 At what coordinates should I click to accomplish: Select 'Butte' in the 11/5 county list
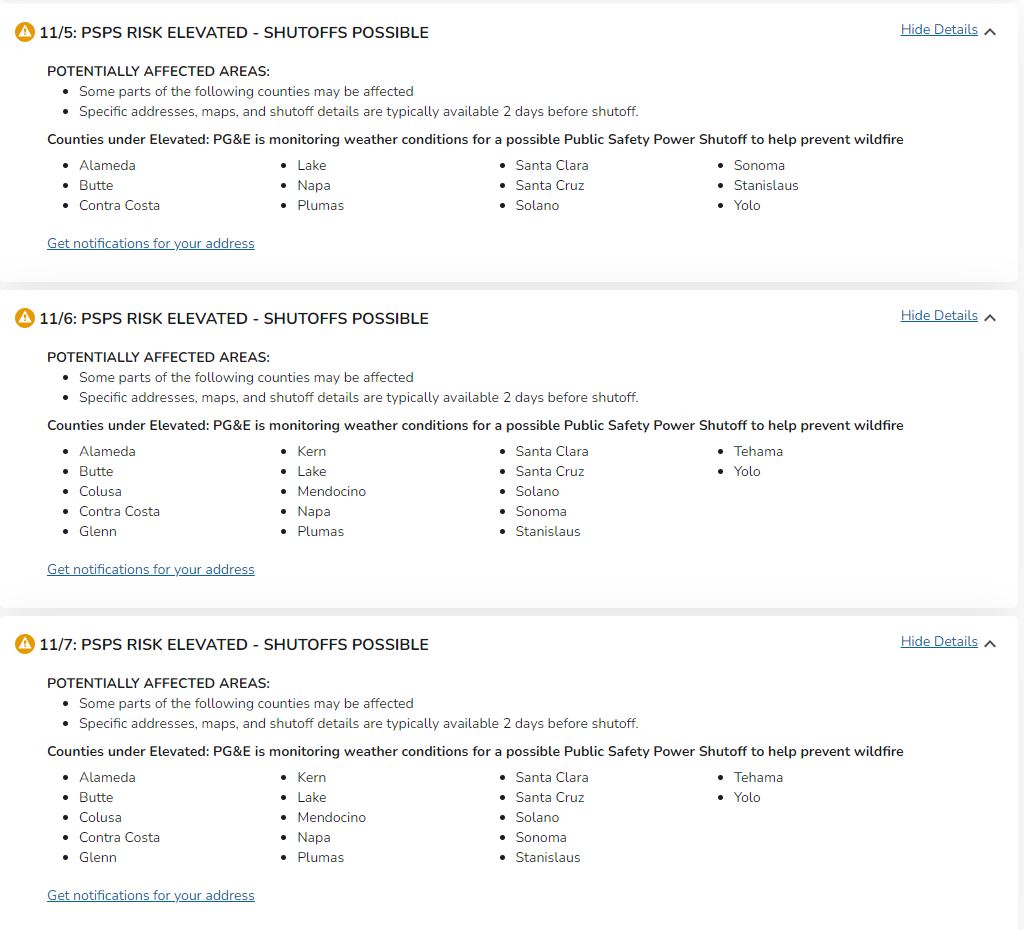point(96,185)
